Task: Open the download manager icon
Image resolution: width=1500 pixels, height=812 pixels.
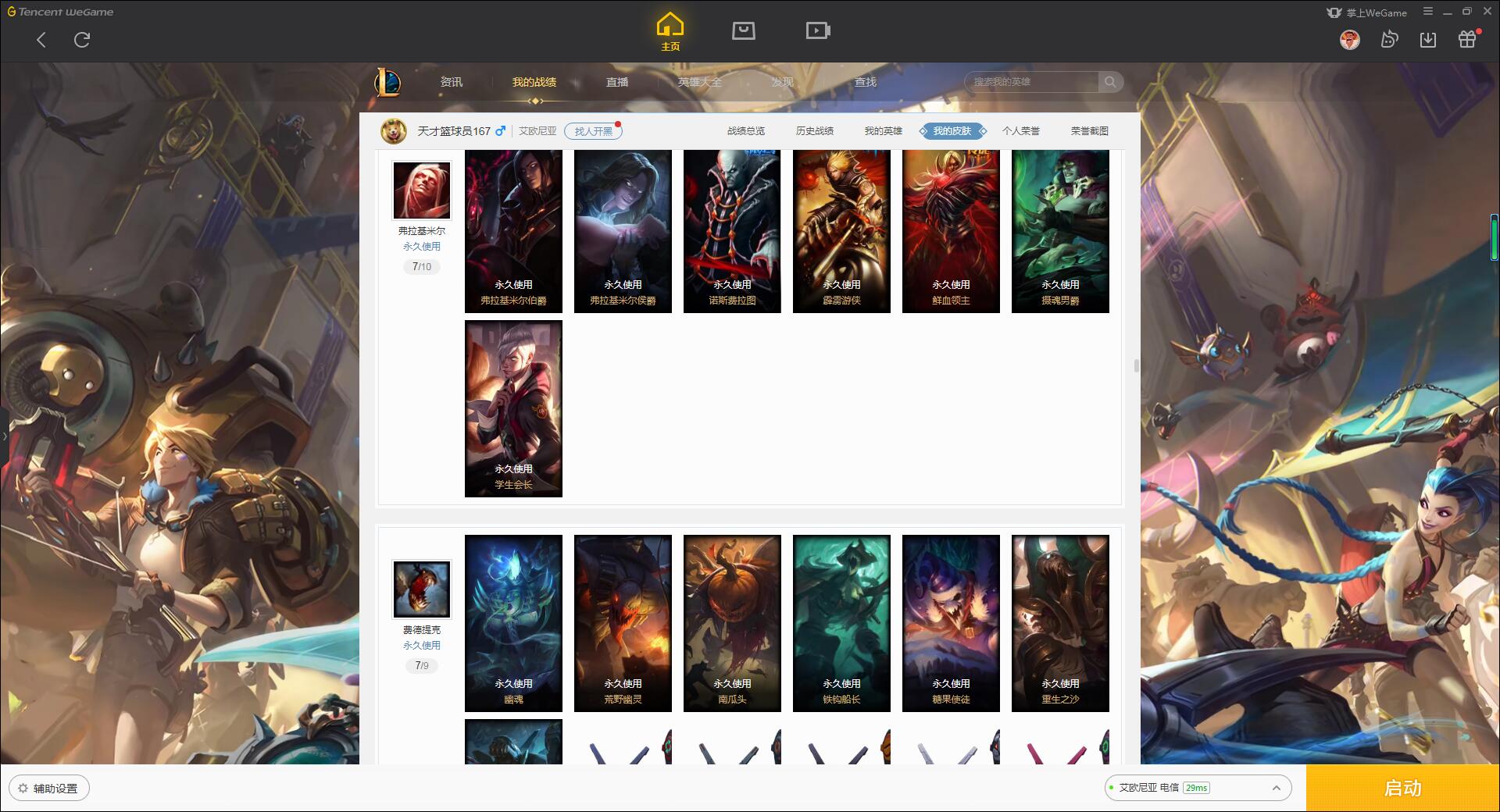Action: click(1428, 40)
